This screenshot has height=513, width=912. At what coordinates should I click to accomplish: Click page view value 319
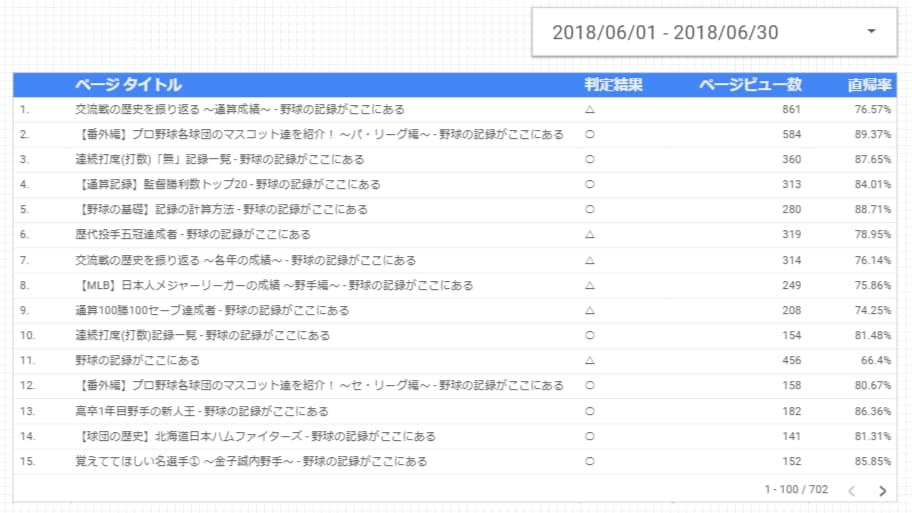coord(792,234)
